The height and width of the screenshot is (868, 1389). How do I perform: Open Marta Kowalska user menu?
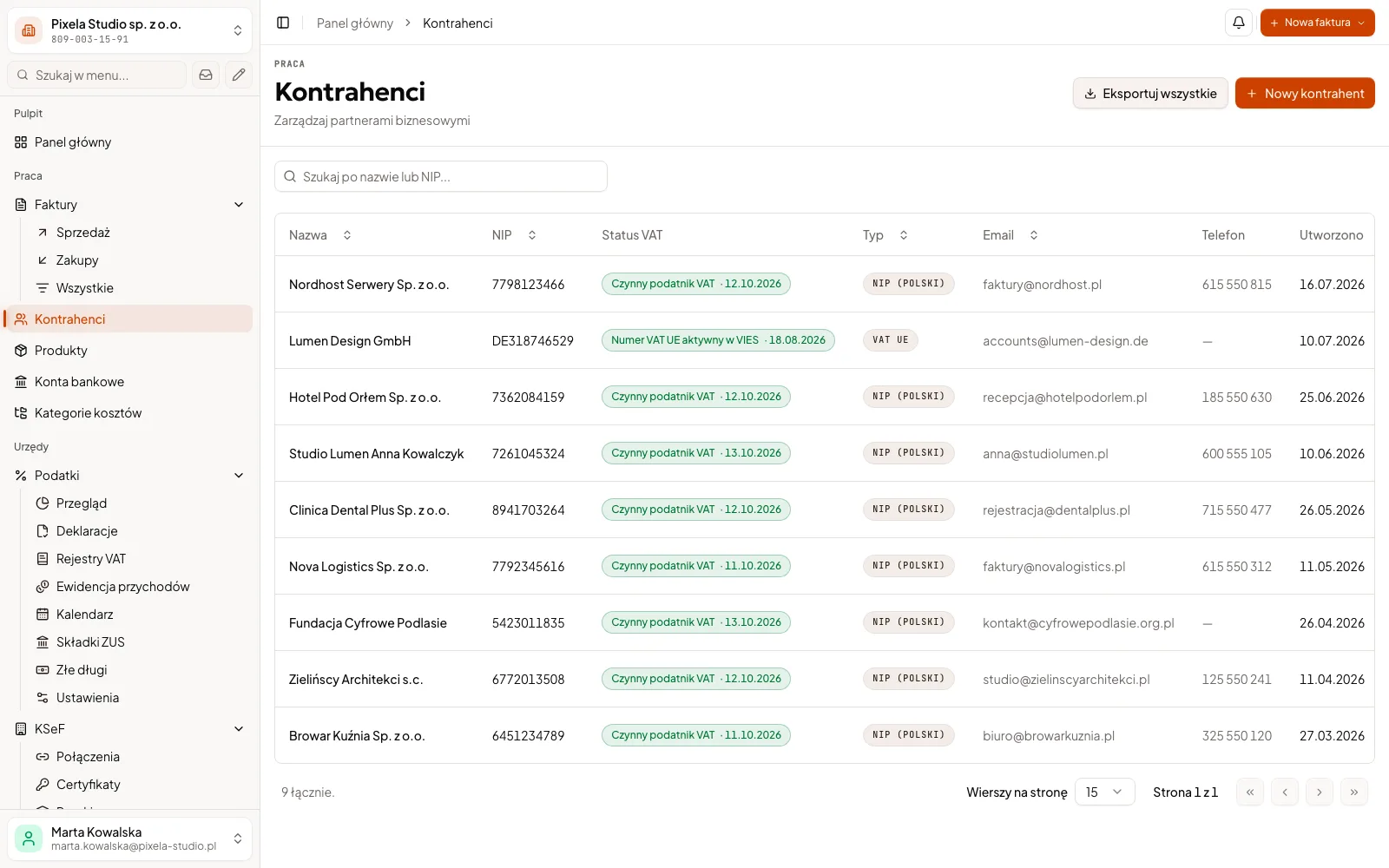(129, 838)
